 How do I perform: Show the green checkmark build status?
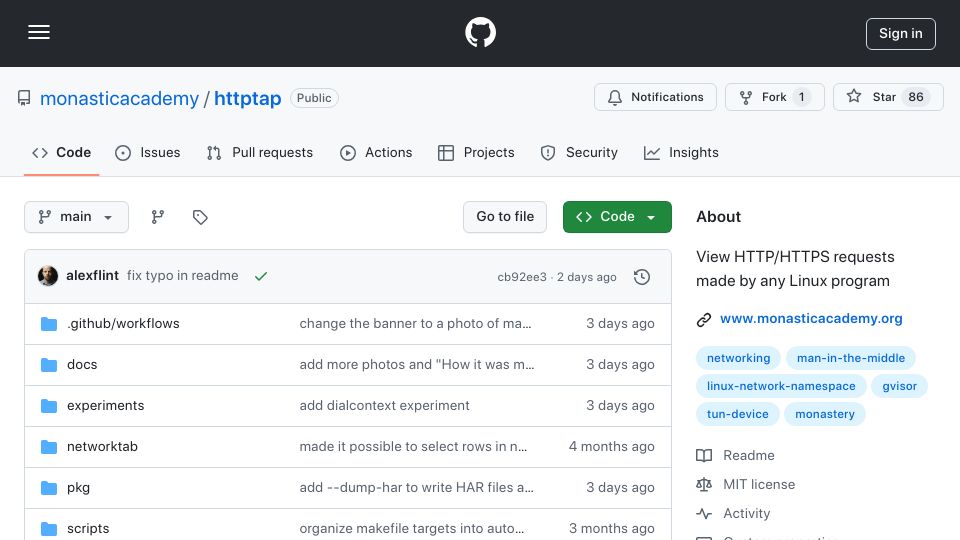(x=261, y=276)
